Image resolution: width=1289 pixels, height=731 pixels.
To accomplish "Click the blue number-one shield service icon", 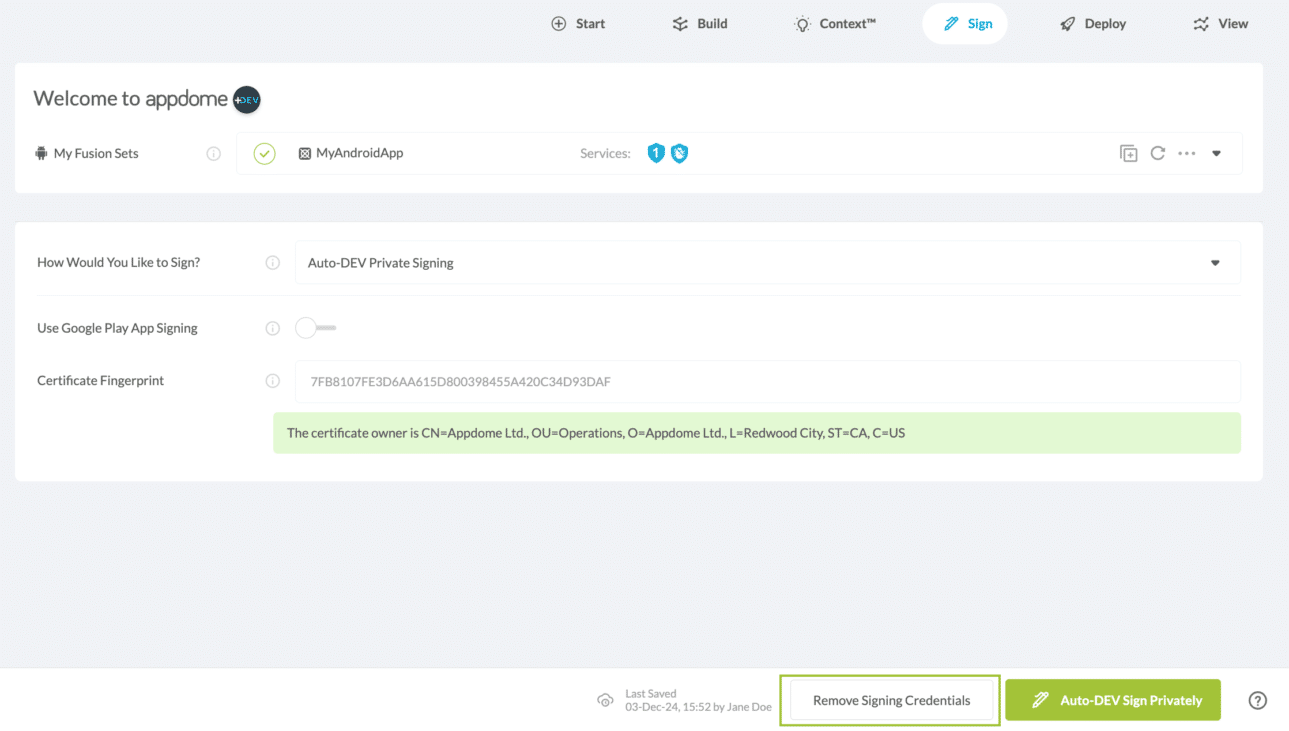I will click(x=656, y=153).
